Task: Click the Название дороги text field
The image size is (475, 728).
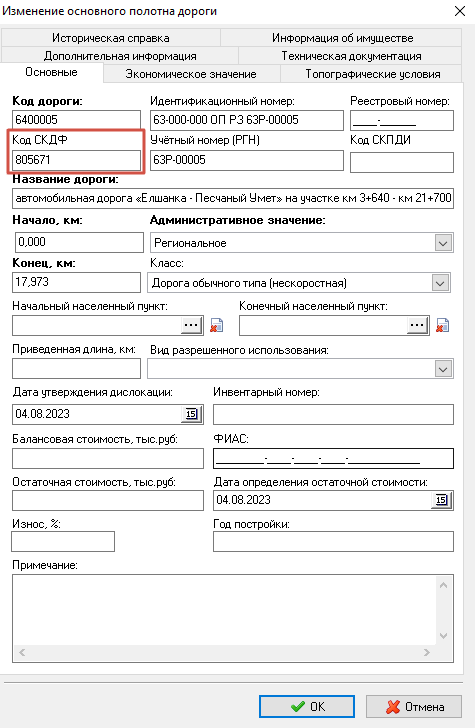Action: (x=233, y=198)
